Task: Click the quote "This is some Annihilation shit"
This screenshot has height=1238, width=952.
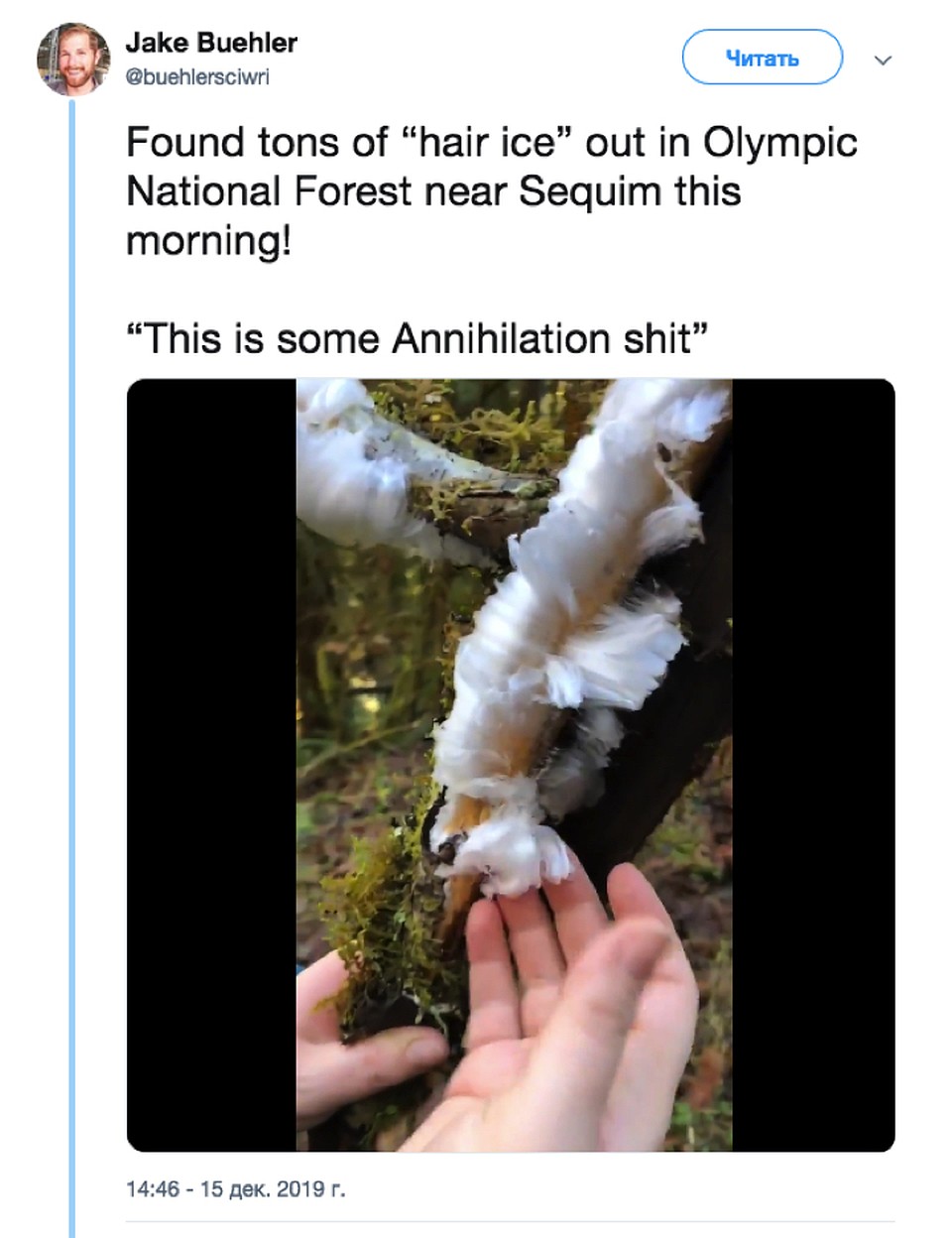Action: pos(417,339)
